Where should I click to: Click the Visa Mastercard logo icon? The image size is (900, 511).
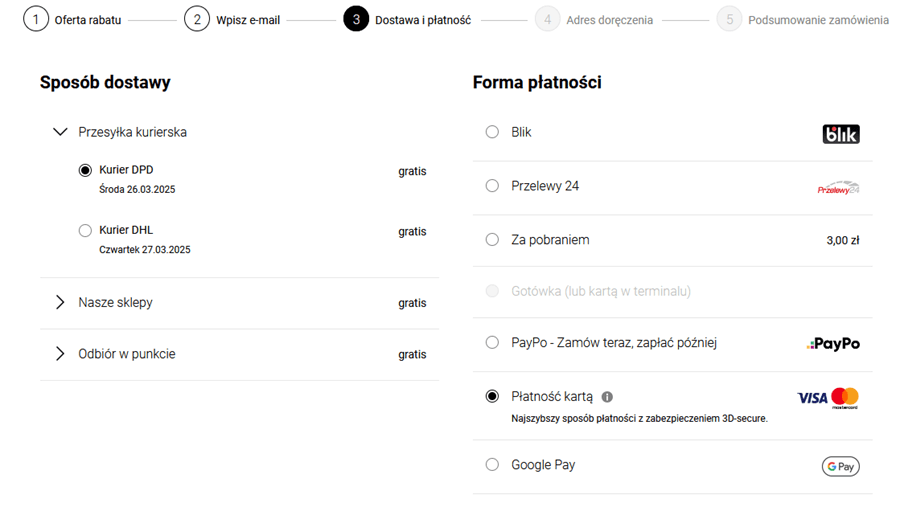click(828, 398)
